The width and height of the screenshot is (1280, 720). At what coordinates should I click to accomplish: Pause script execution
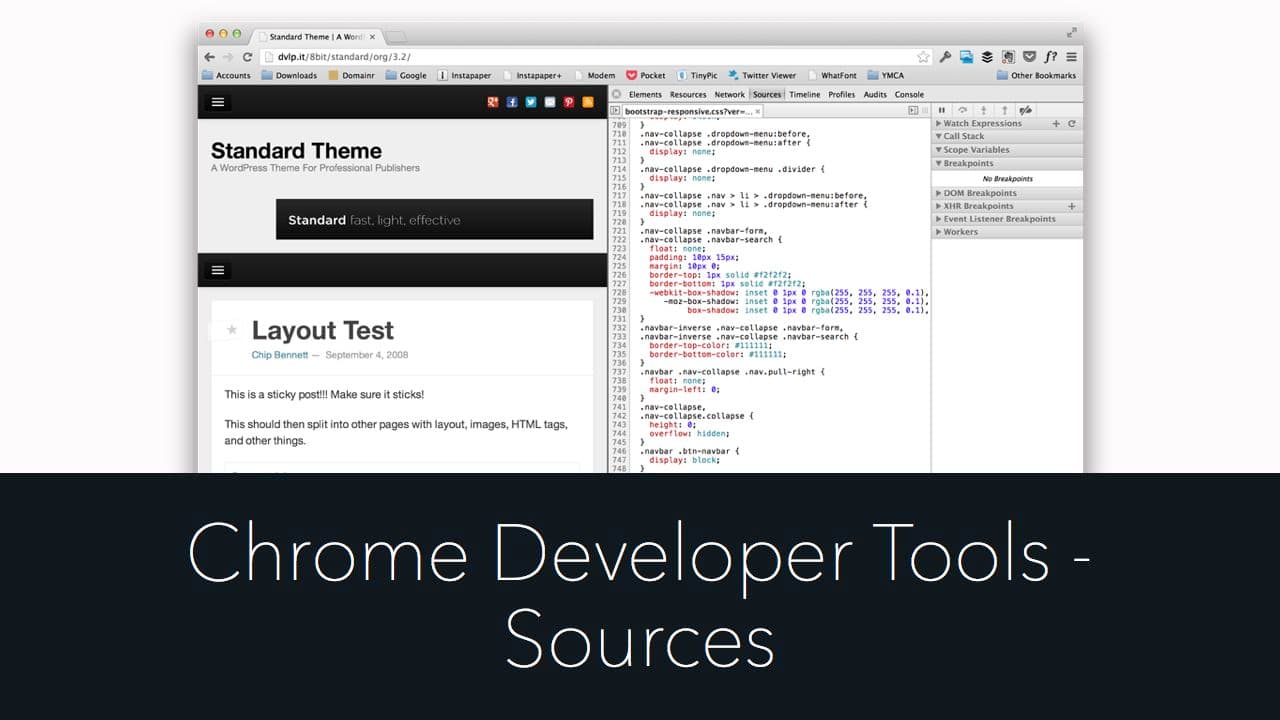[942, 110]
